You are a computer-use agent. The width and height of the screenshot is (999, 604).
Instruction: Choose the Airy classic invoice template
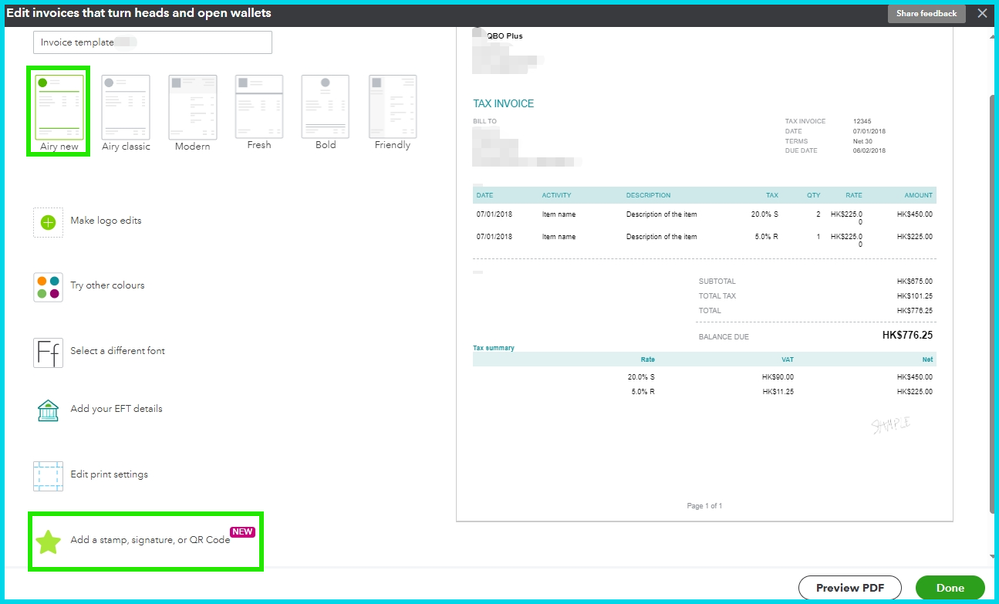click(x=126, y=106)
